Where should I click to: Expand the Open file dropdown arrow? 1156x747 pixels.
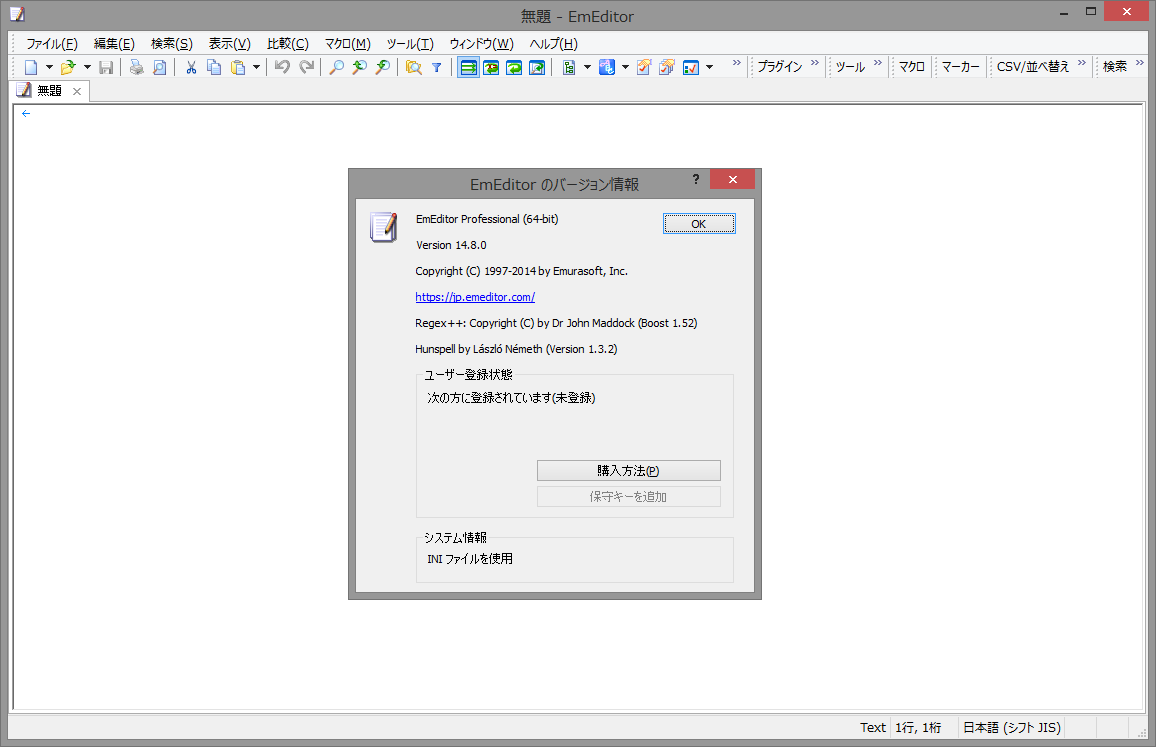(87, 67)
